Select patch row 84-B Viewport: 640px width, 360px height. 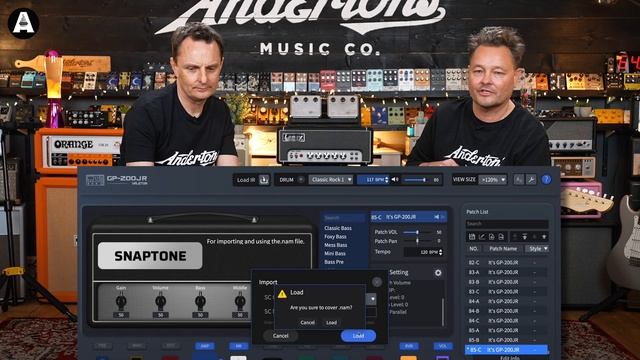506,311
